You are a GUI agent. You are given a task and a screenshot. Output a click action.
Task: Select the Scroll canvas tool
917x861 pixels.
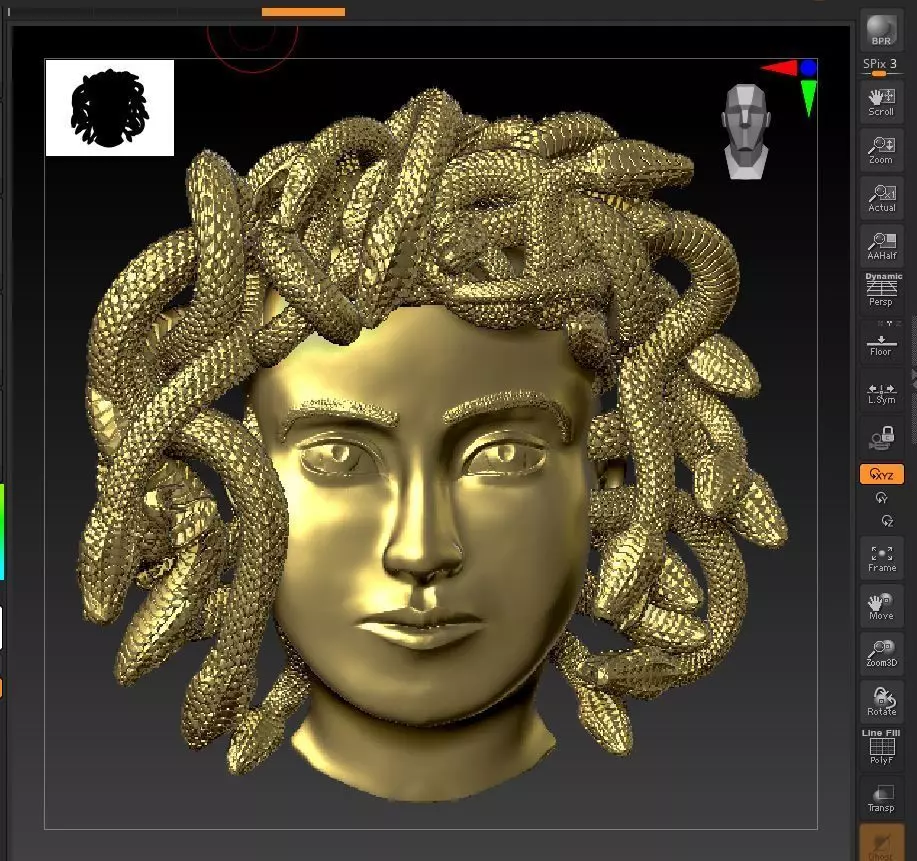881,102
